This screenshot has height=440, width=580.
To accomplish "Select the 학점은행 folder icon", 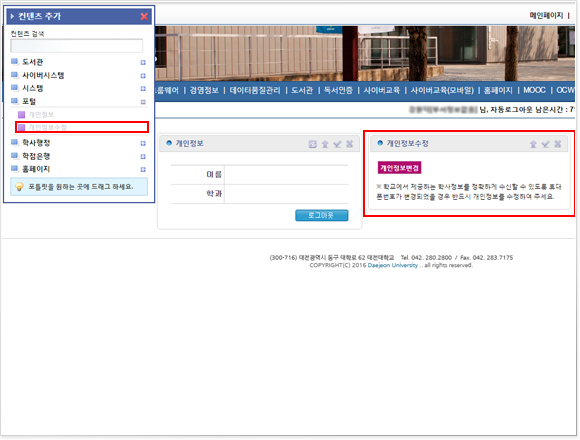I will [14, 156].
